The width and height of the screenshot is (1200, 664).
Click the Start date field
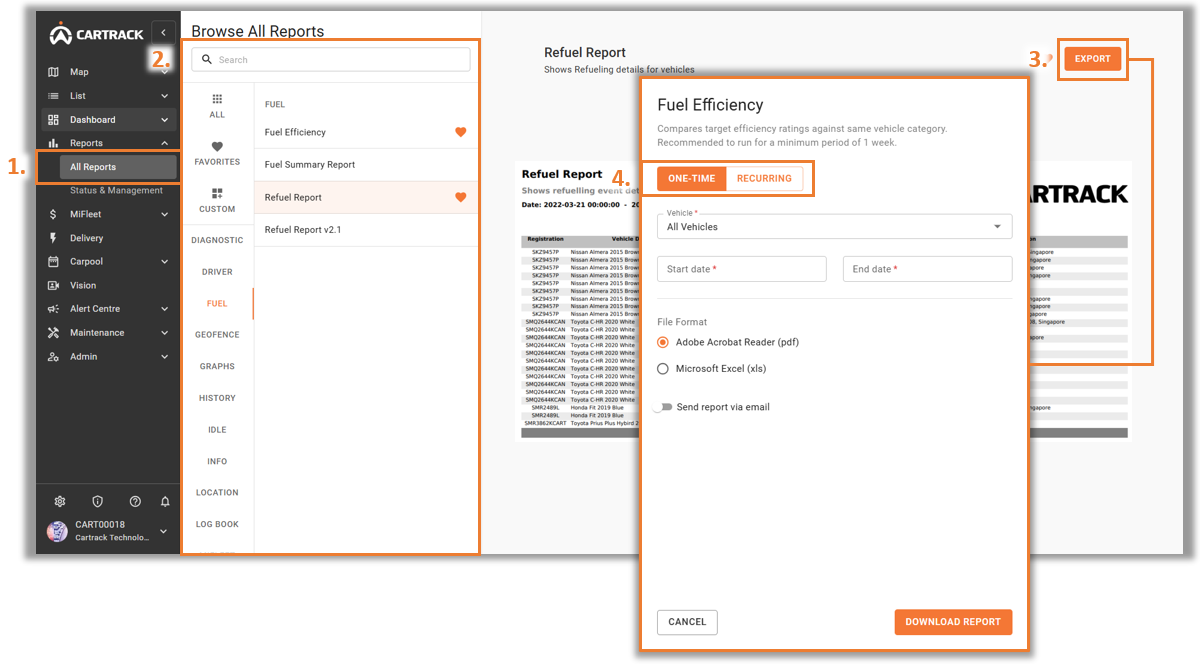(x=742, y=269)
